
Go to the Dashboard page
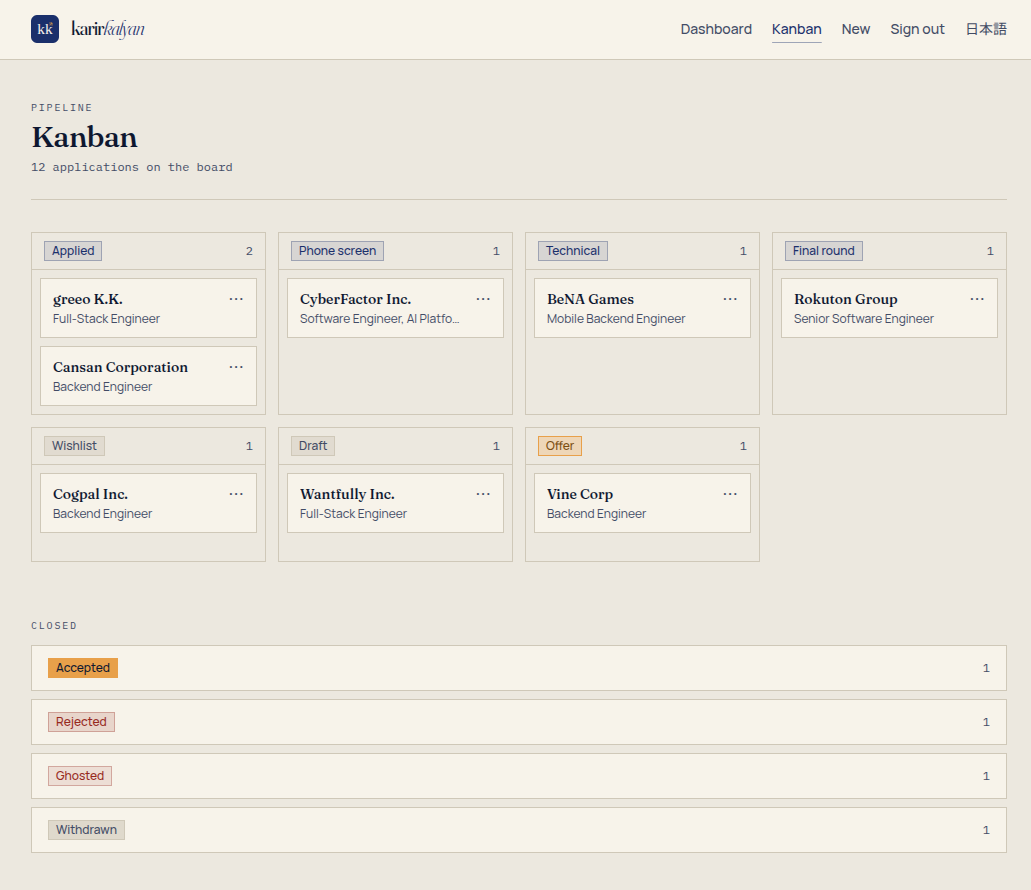(716, 29)
